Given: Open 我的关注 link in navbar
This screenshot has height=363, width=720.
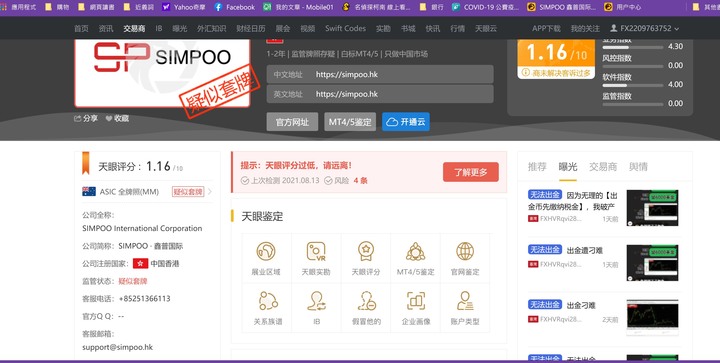Looking at the screenshot, I should (x=585, y=28).
